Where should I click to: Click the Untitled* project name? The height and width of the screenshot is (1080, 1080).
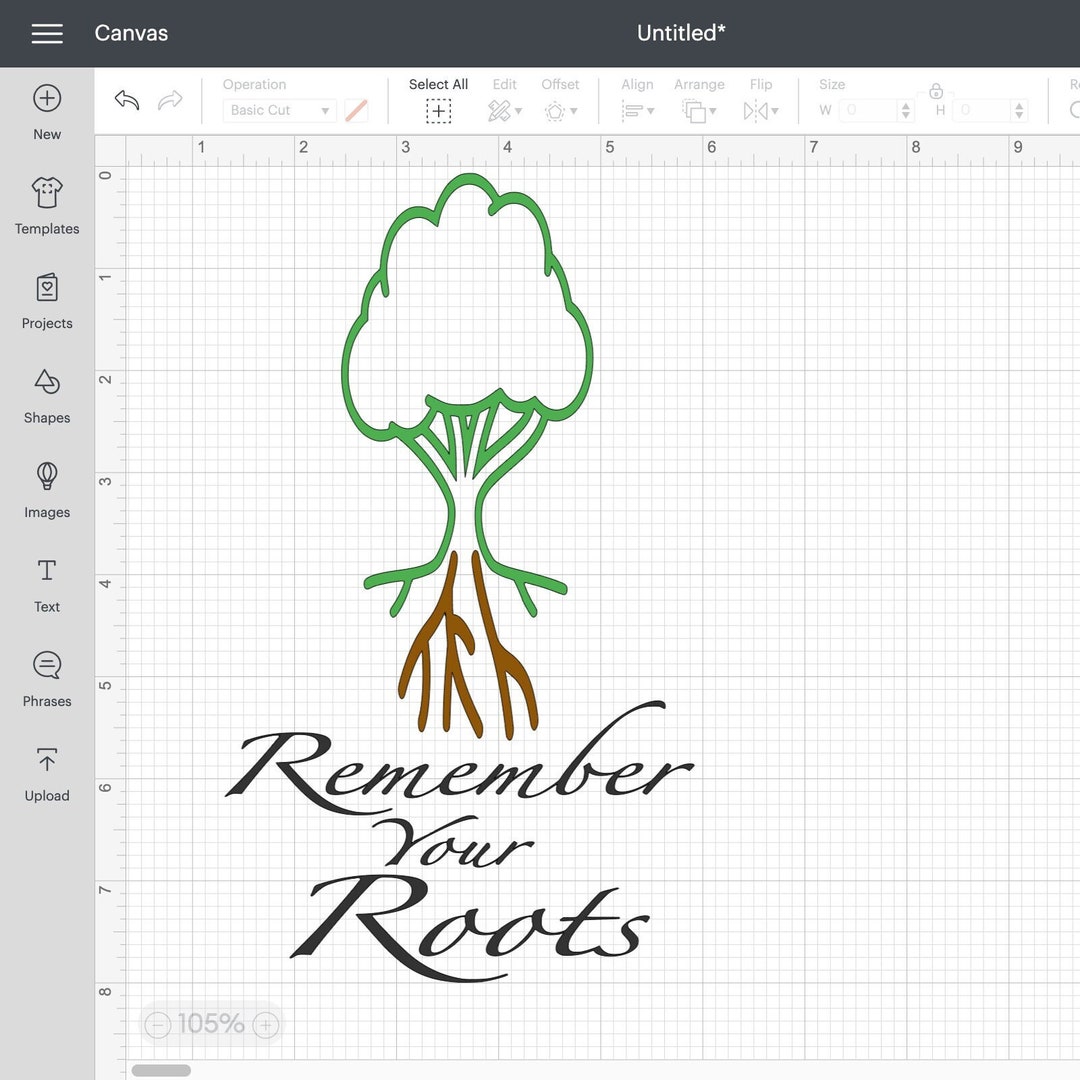point(681,33)
